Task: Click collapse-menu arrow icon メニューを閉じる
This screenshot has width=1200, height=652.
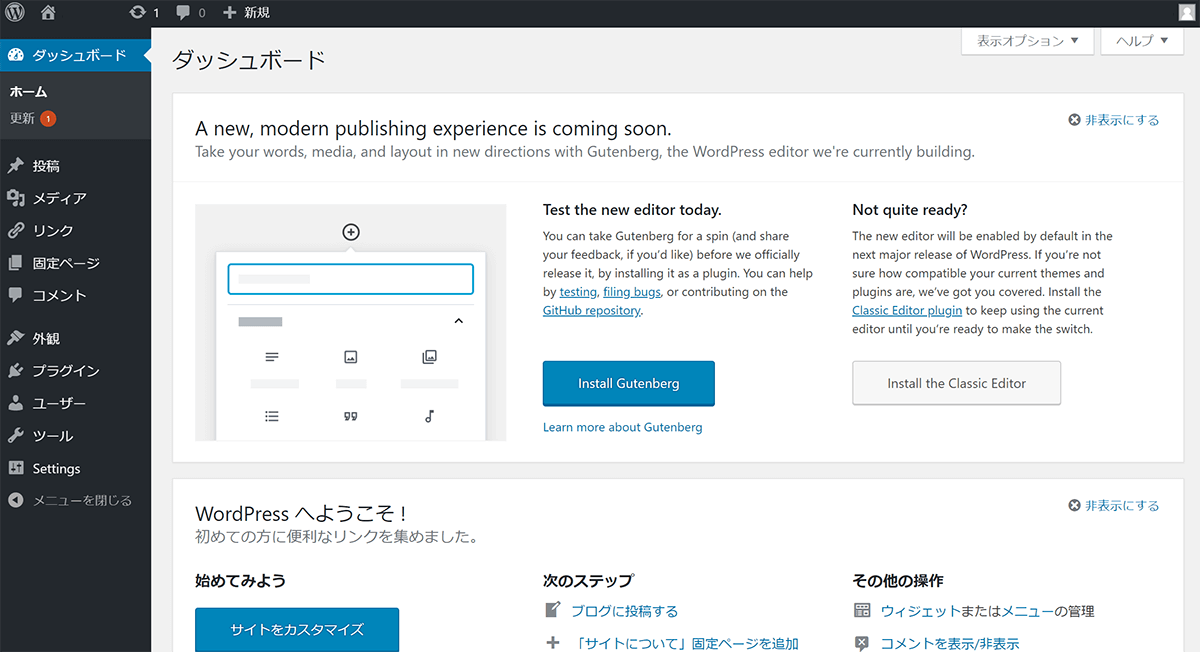Action: pos(15,500)
